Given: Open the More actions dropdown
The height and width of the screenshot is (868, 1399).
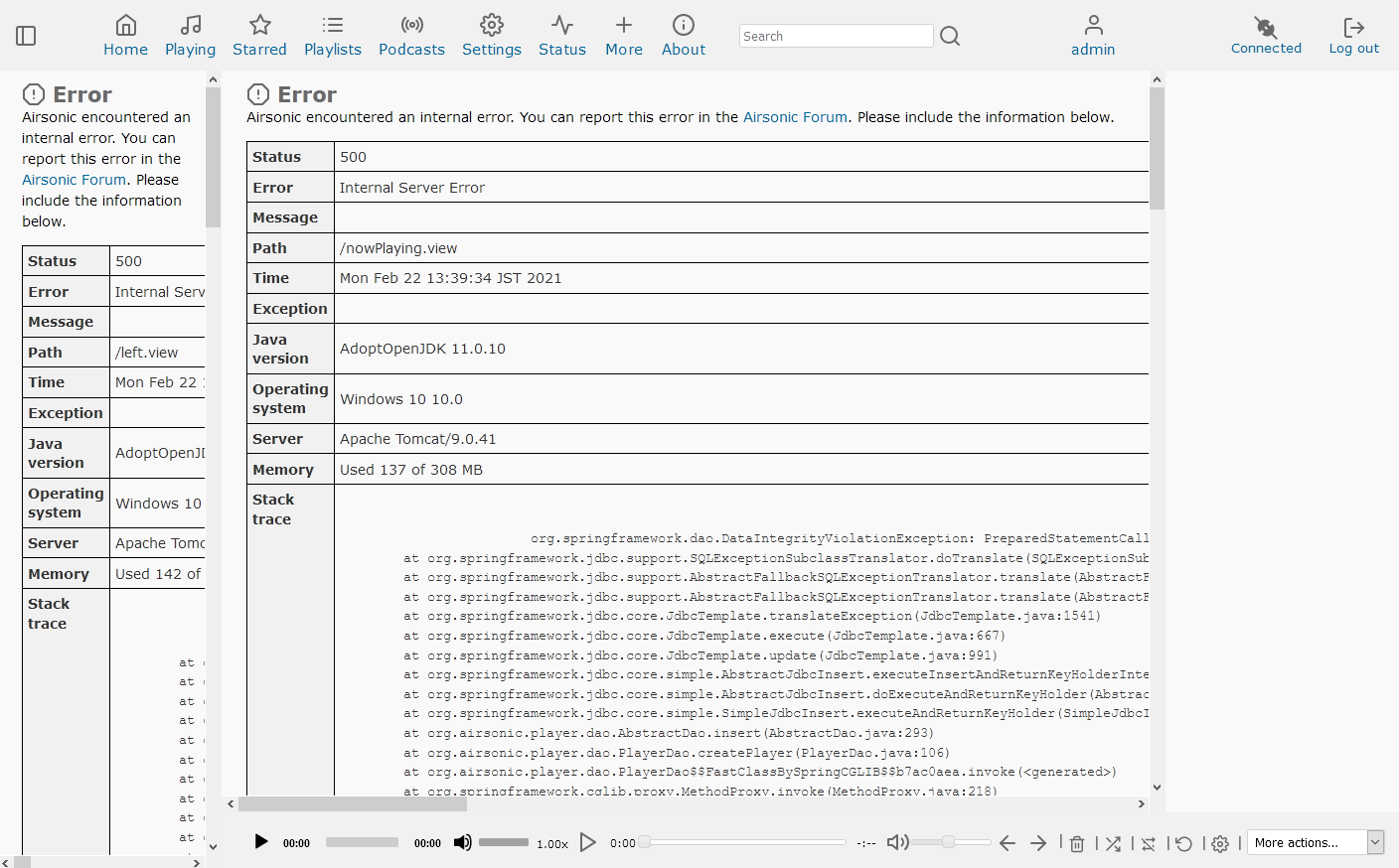Looking at the screenshot, I should (1314, 841).
